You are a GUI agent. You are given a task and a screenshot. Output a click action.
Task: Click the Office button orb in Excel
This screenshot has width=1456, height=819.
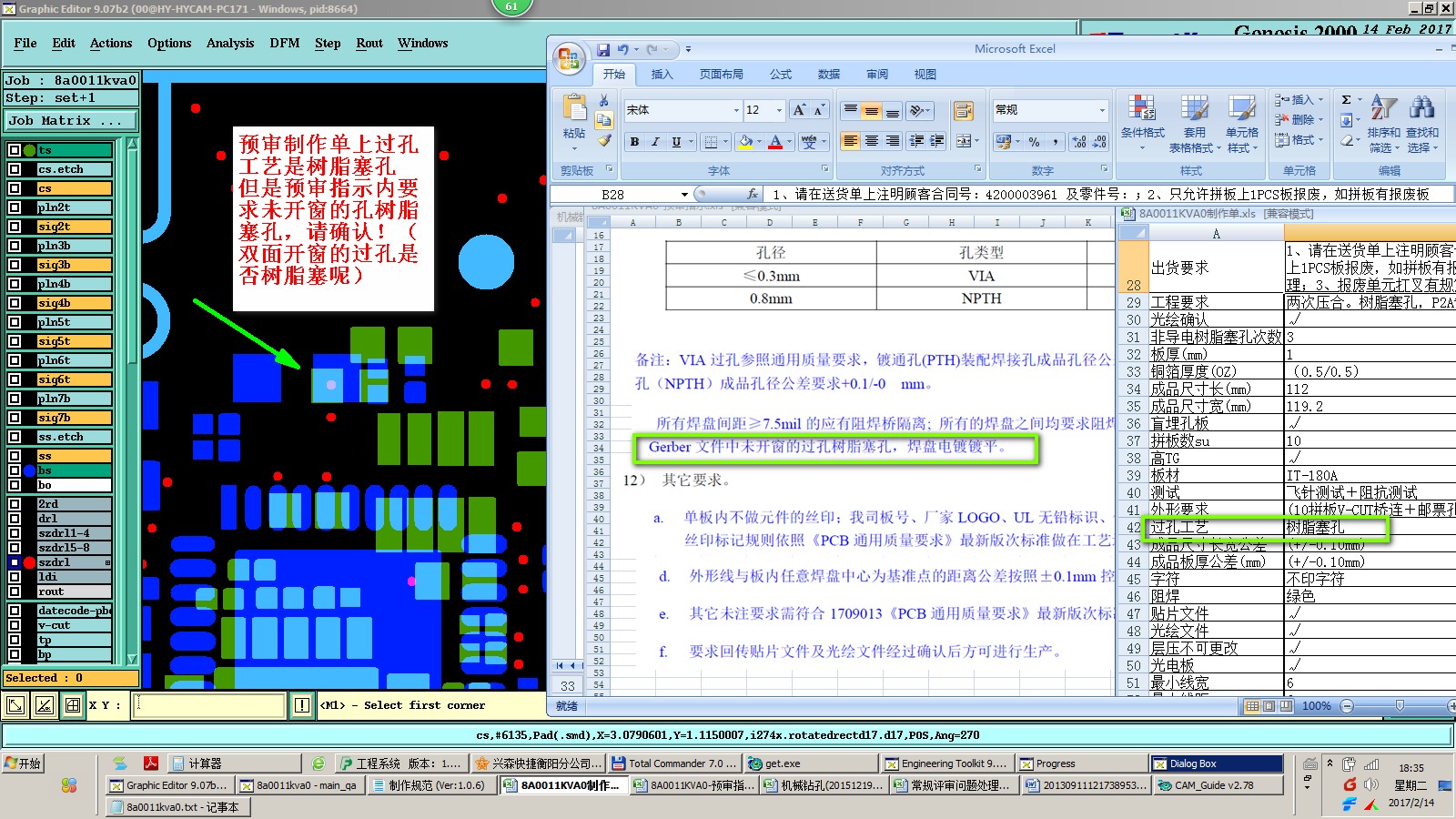coord(569,59)
